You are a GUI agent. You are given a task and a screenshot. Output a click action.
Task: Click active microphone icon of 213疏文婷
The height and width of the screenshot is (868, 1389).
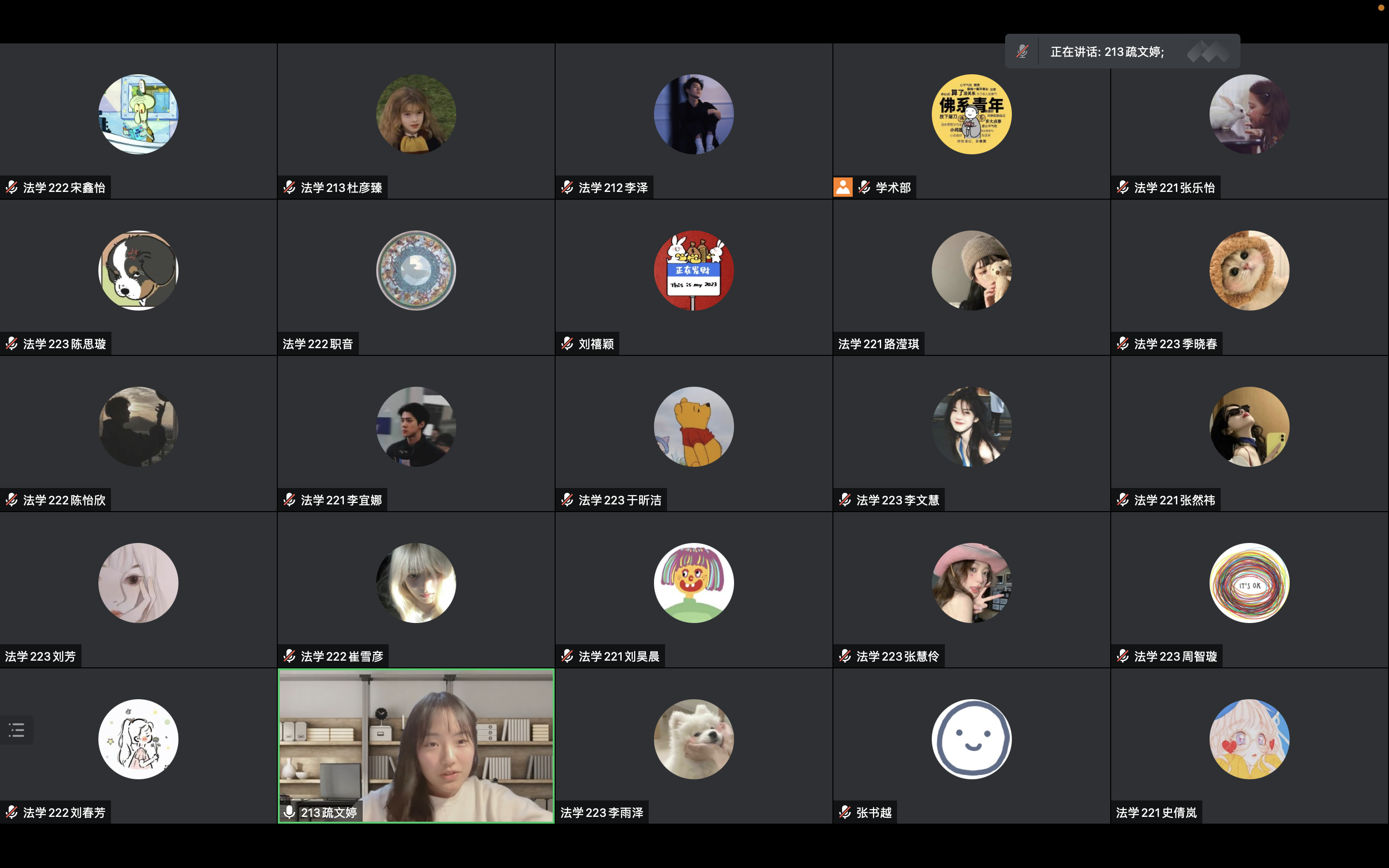point(289,812)
